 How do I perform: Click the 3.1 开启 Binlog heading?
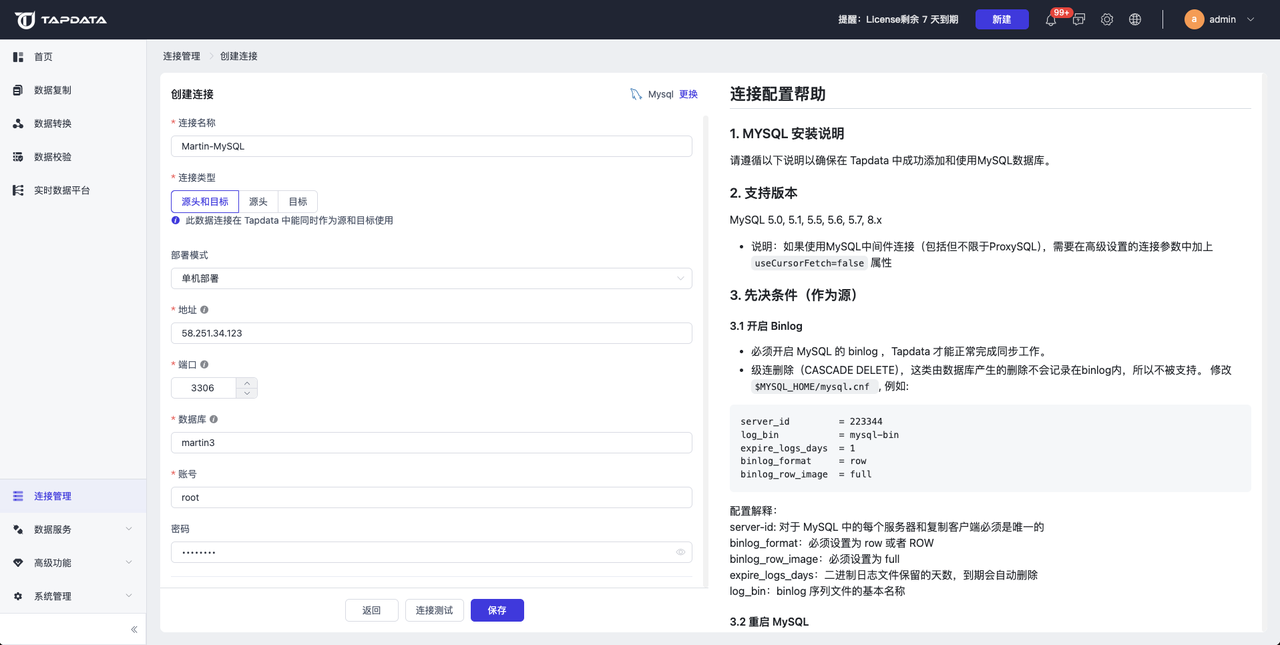pyautogui.click(x=766, y=326)
